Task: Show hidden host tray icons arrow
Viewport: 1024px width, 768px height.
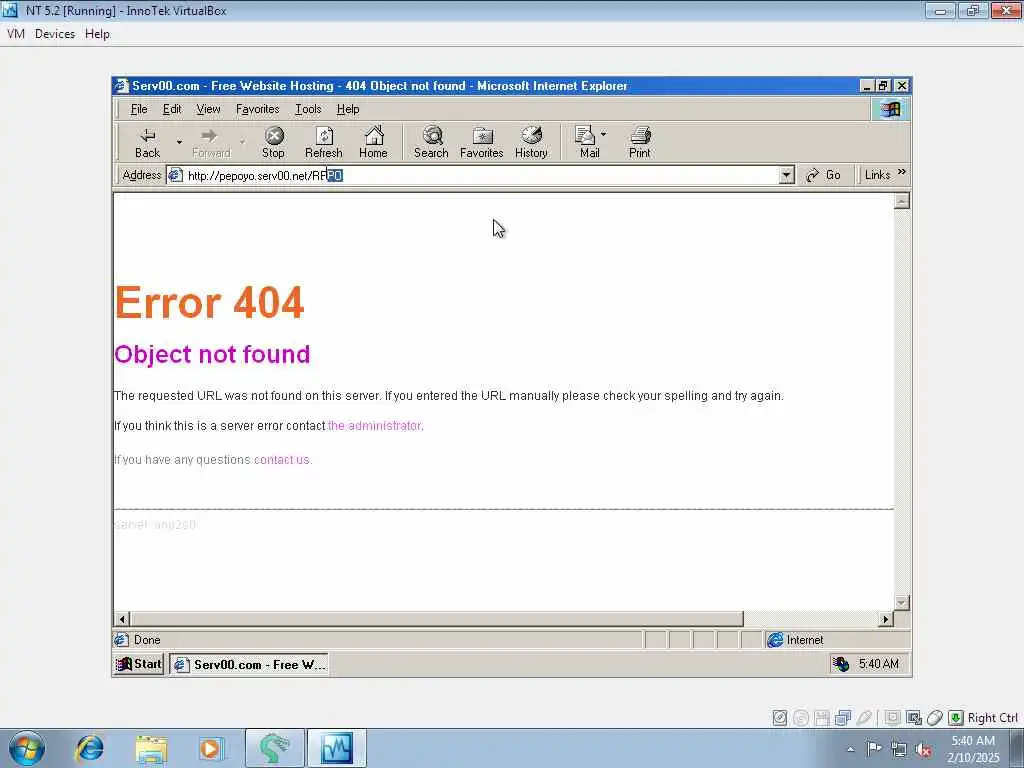Action: [850, 749]
